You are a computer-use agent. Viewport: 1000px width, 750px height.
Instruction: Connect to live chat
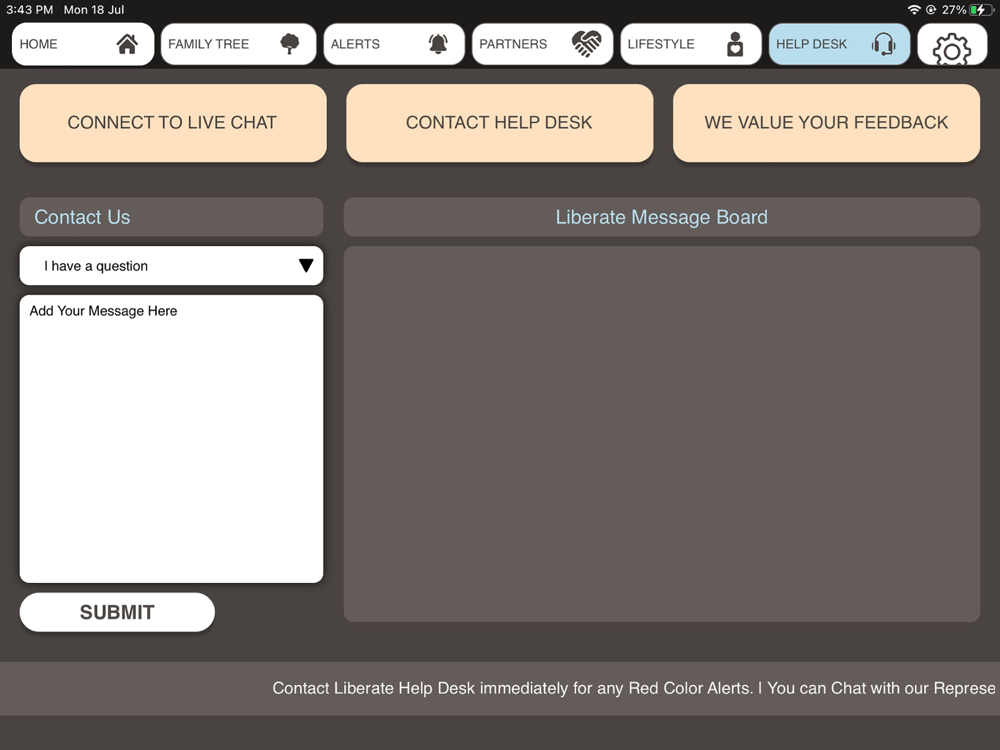coord(173,122)
